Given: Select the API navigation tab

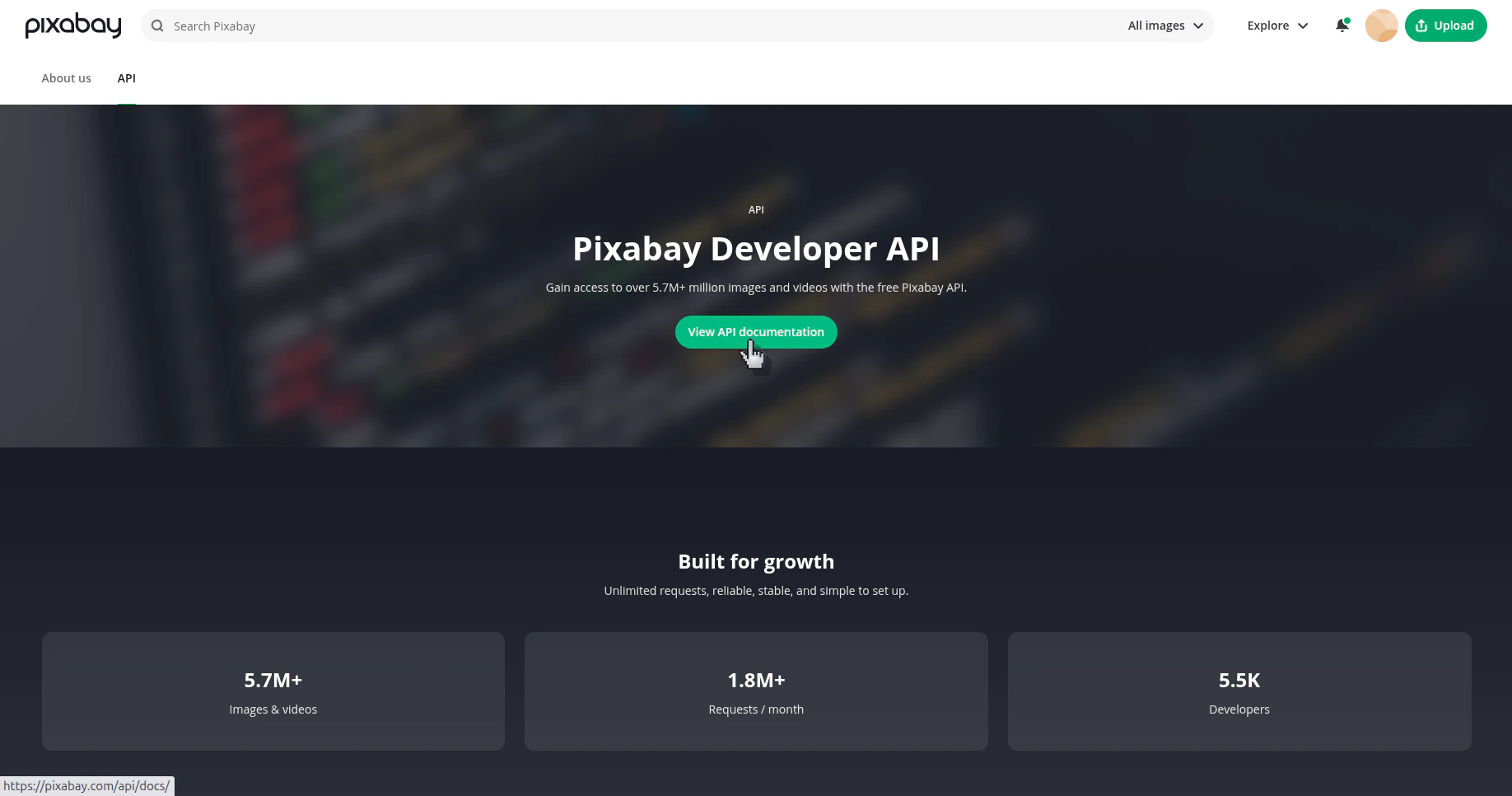Looking at the screenshot, I should coord(126,78).
